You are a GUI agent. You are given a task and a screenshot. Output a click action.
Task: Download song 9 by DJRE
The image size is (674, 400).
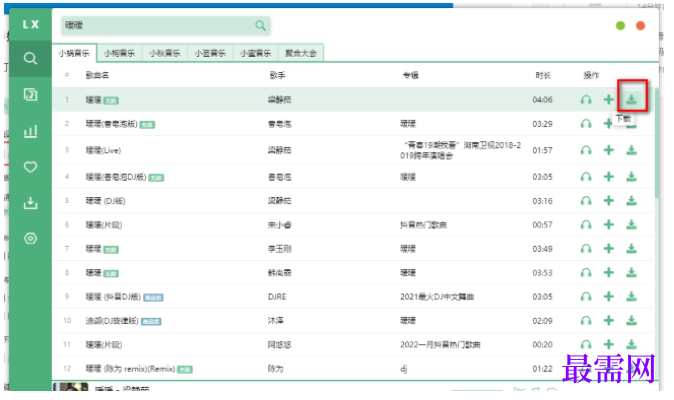[631, 296]
